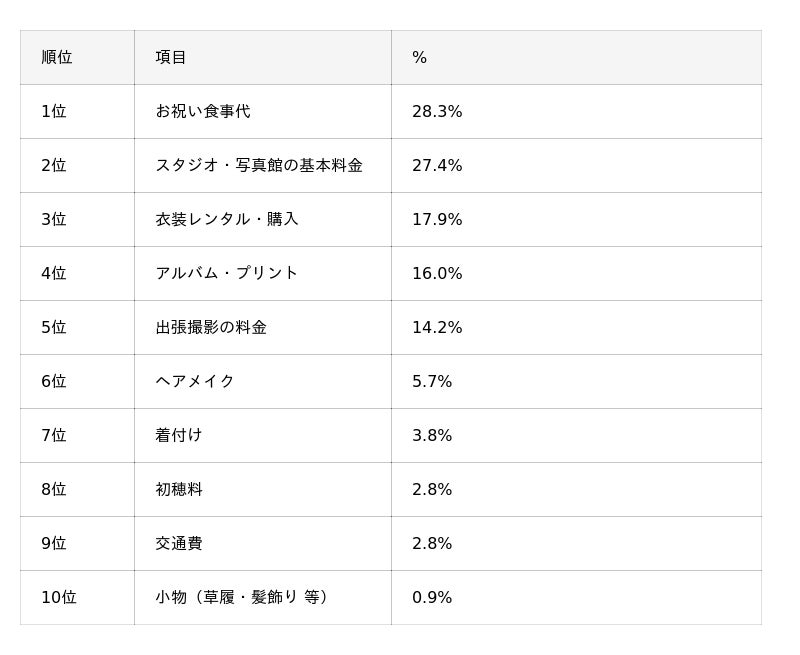Image resolution: width=800 pixels, height=655 pixels.
Task: Click the 17.9% value
Action: pyautogui.click(x=437, y=220)
